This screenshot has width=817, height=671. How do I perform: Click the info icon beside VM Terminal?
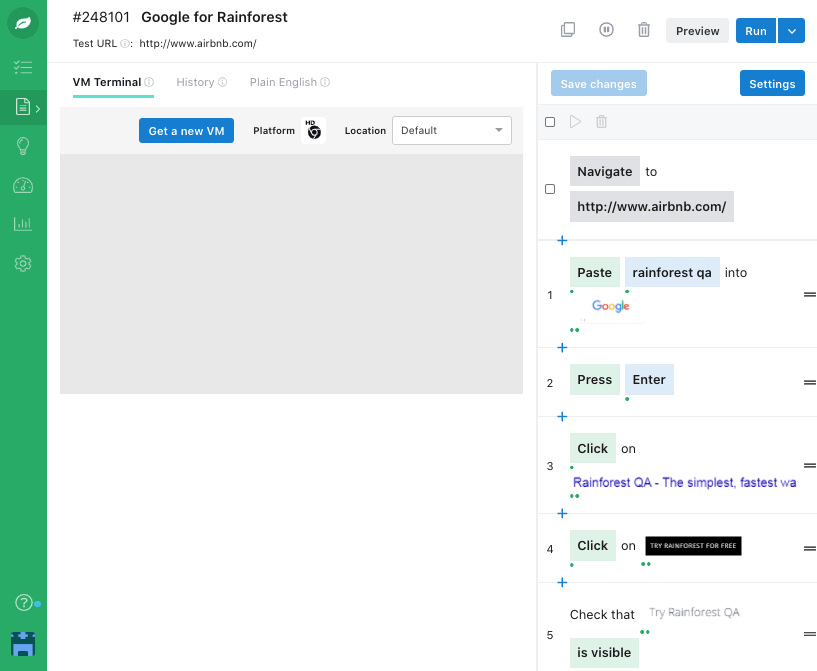(x=149, y=82)
